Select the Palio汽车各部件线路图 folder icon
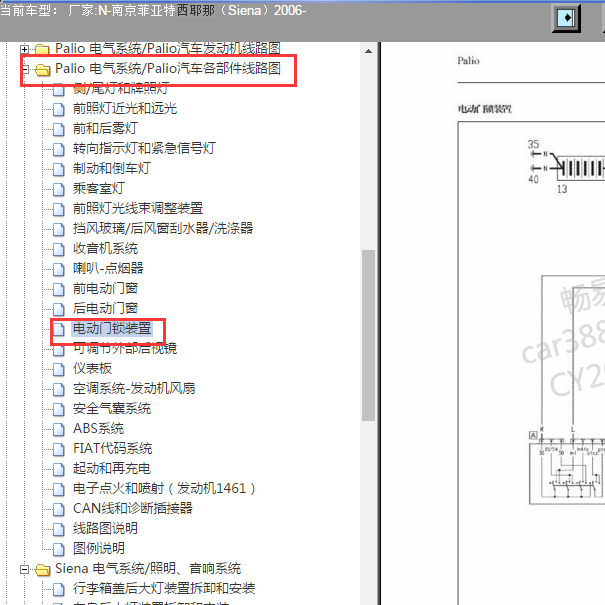This screenshot has width=605, height=605. [x=42, y=69]
